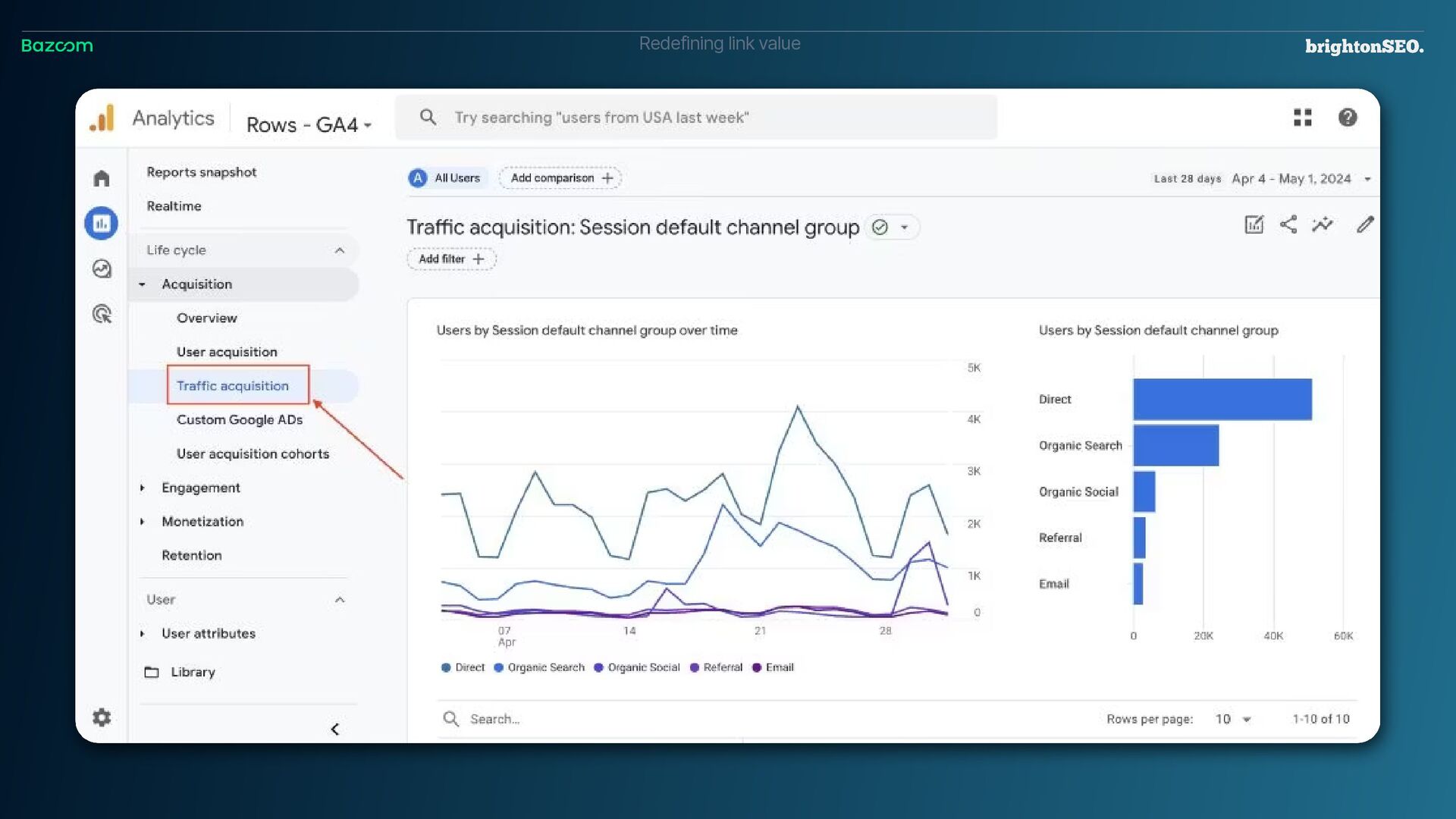1456x819 pixels.
Task: Click the Customize report pencil icon
Action: click(1365, 224)
